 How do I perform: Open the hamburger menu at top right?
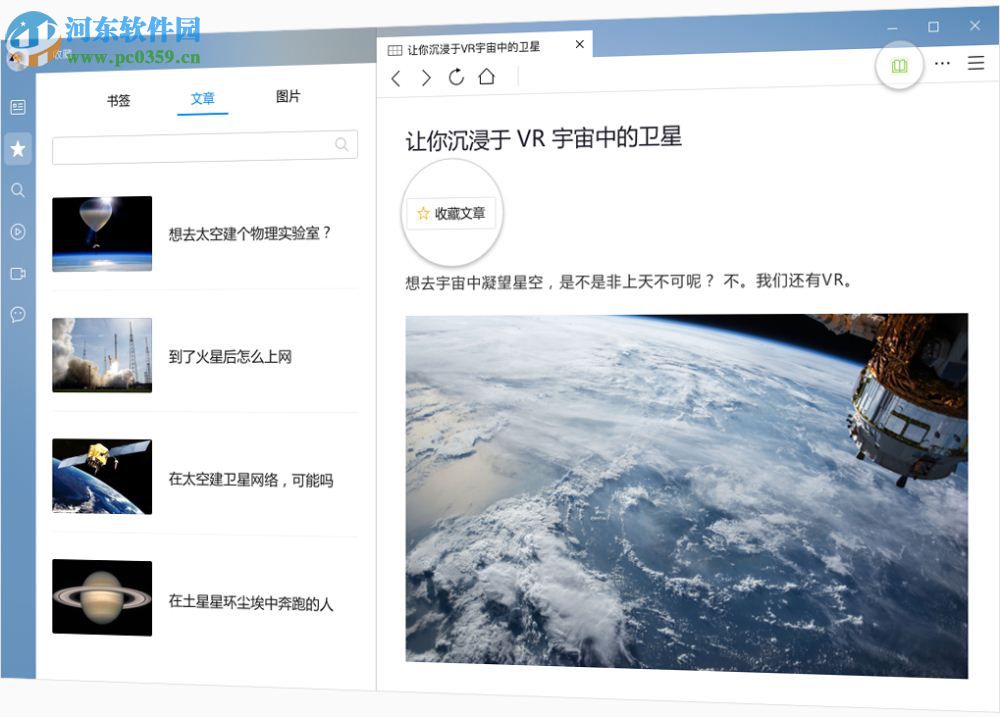click(976, 62)
